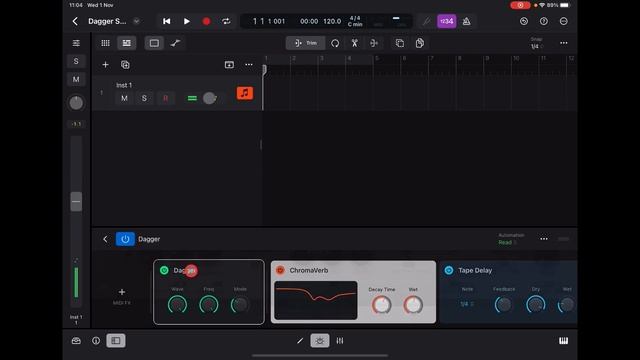Toggle the purple count-in 1234 button
640x360 pixels.
coord(447,21)
